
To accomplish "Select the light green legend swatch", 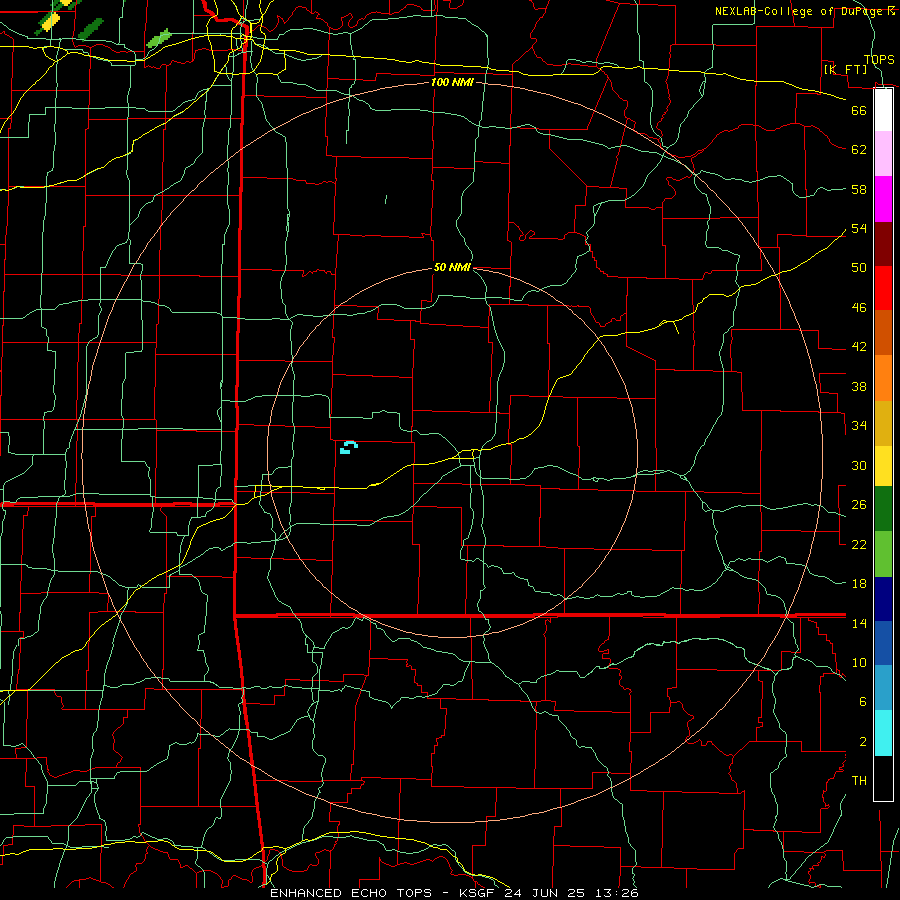I will (883, 554).
